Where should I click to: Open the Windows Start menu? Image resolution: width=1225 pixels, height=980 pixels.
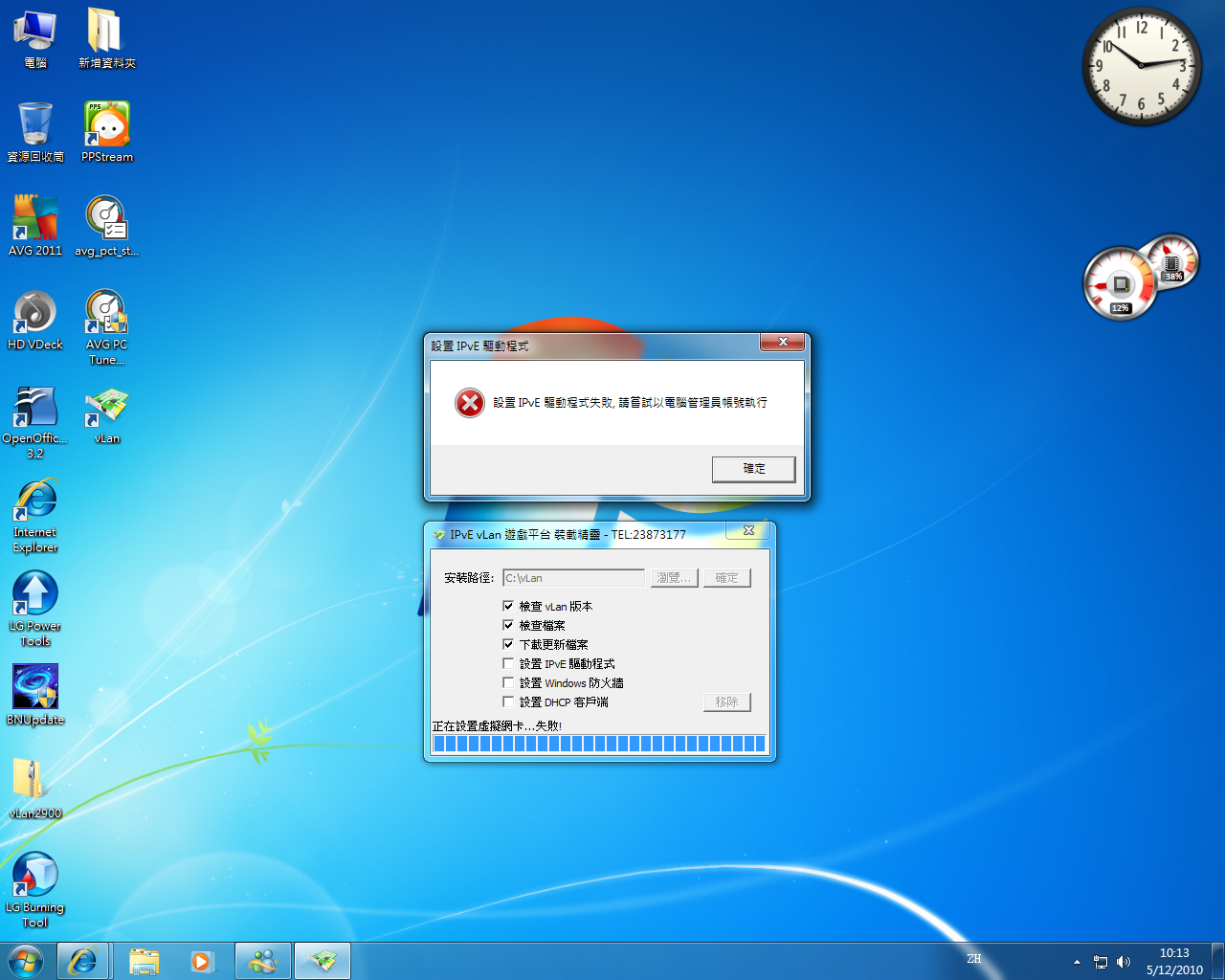26,961
